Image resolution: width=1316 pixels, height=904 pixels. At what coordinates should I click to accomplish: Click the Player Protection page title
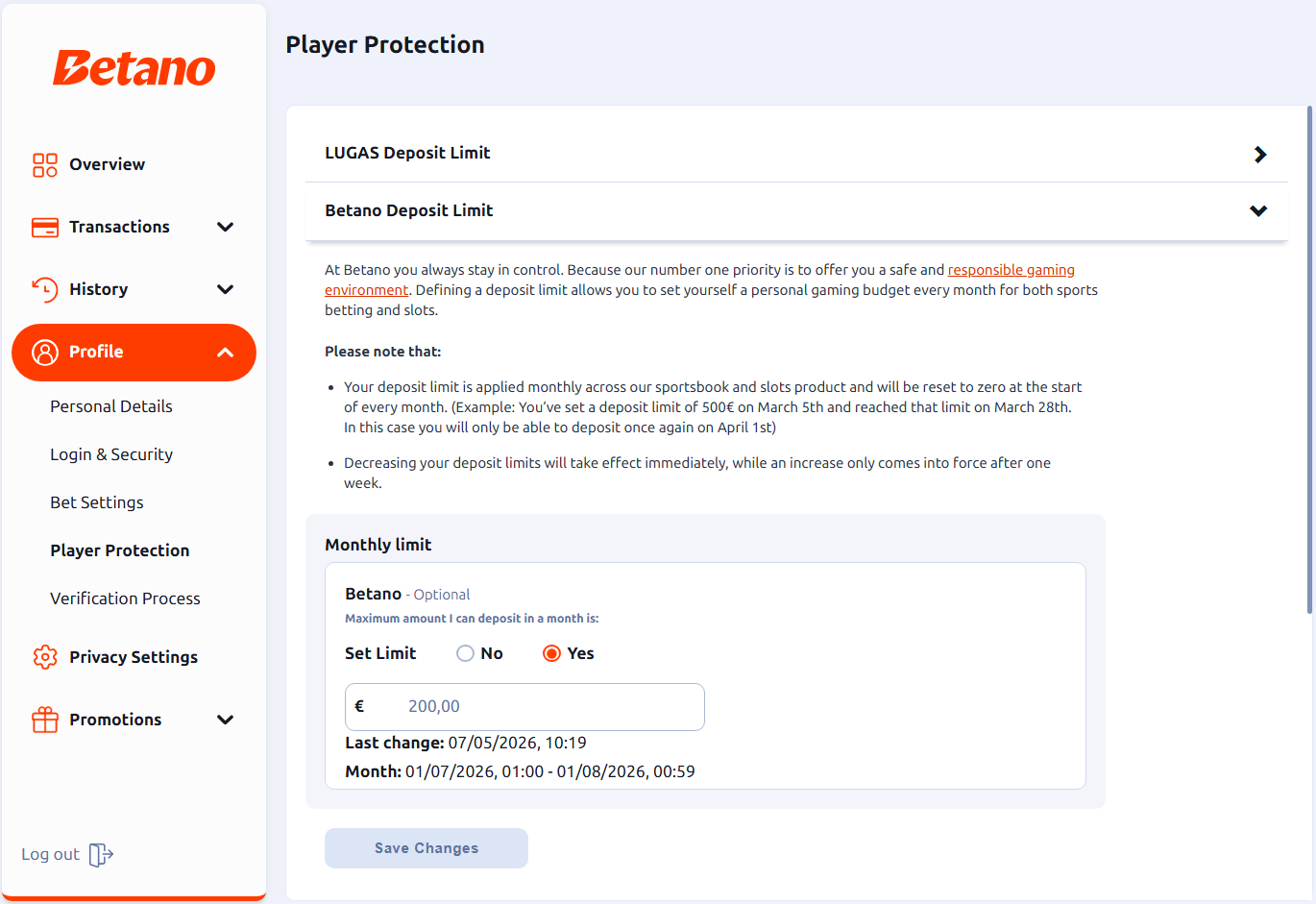pyautogui.click(x=385, y=45)
